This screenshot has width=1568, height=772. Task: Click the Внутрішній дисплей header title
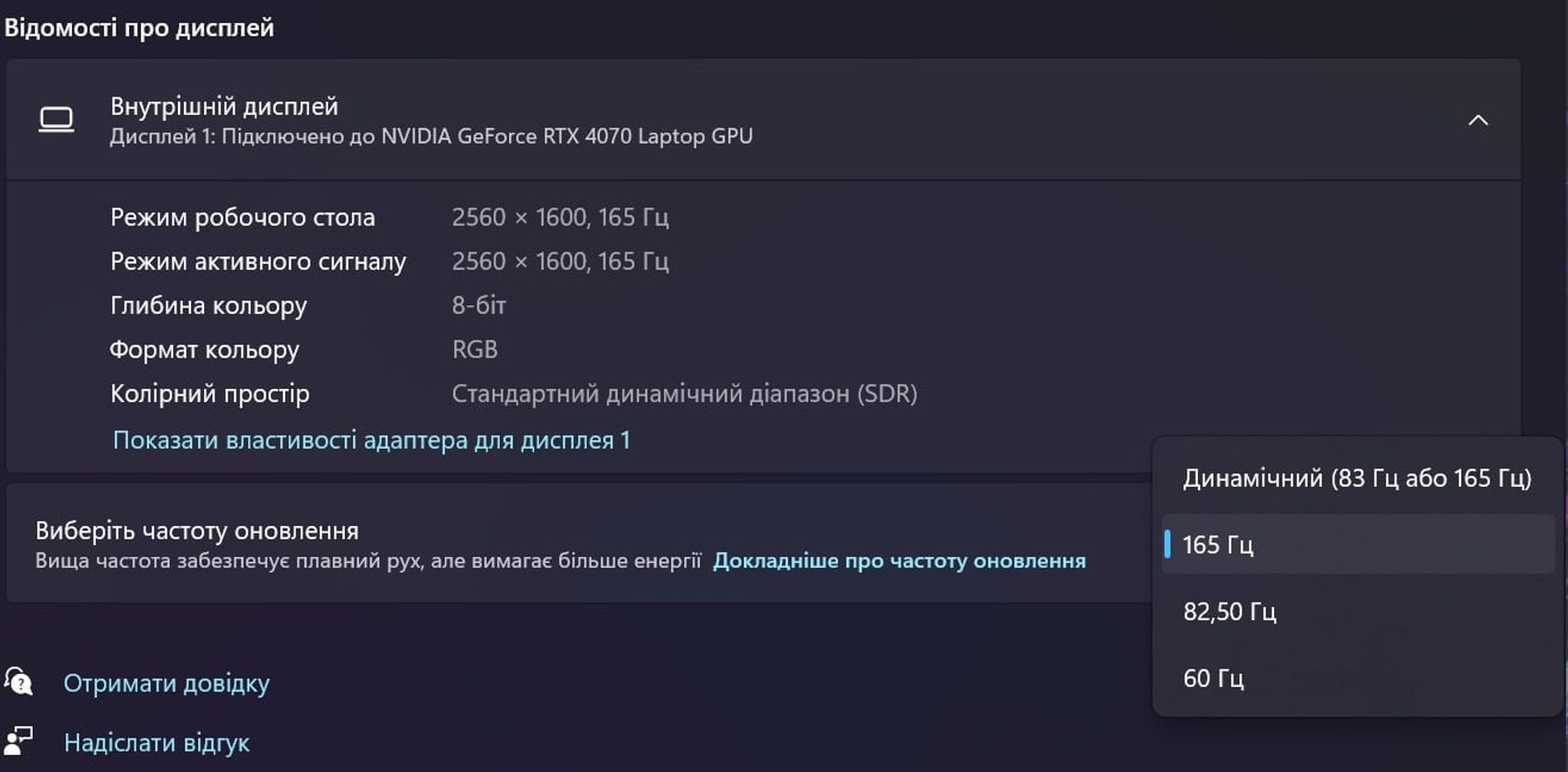click(224, 106)
